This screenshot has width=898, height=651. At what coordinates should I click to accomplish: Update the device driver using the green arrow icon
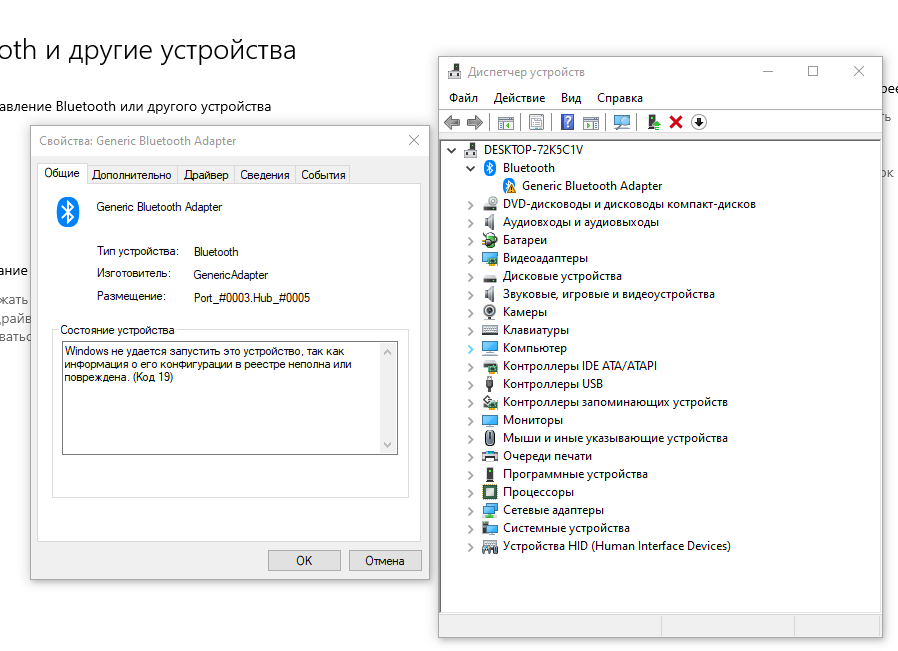click(x=653, y=122)
